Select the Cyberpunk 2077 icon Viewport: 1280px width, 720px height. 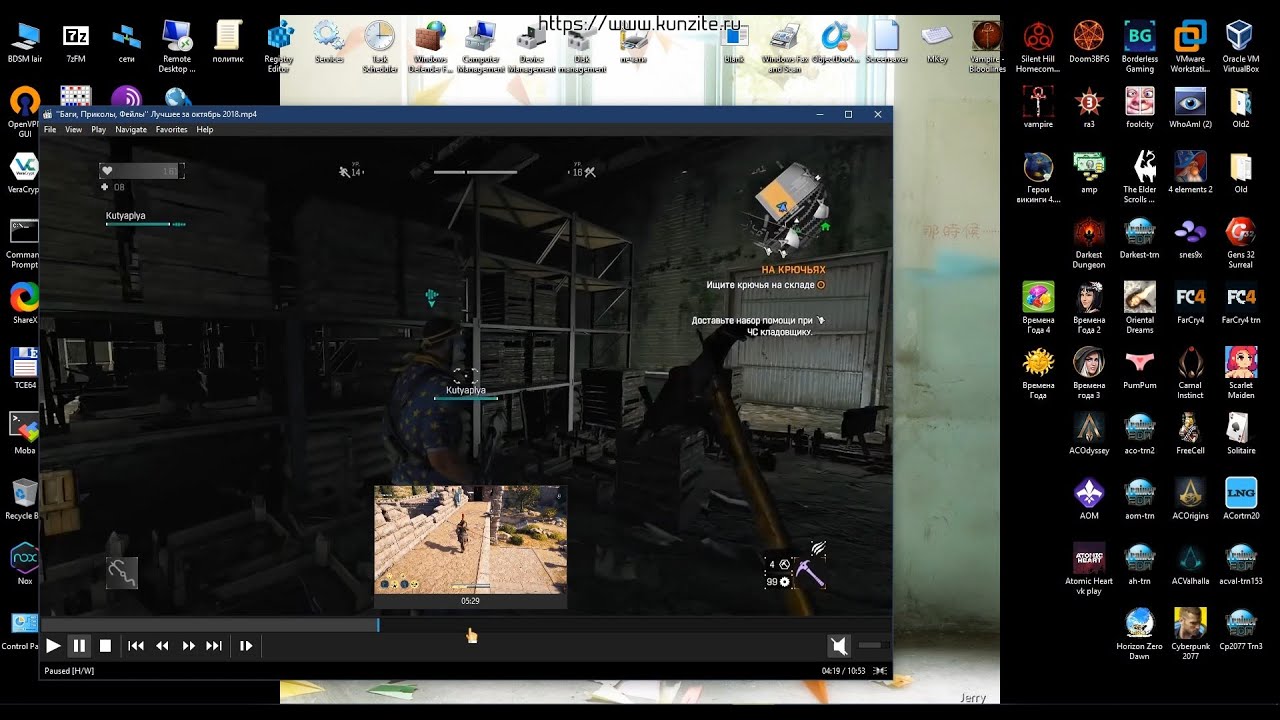(x=1190, y=635)
